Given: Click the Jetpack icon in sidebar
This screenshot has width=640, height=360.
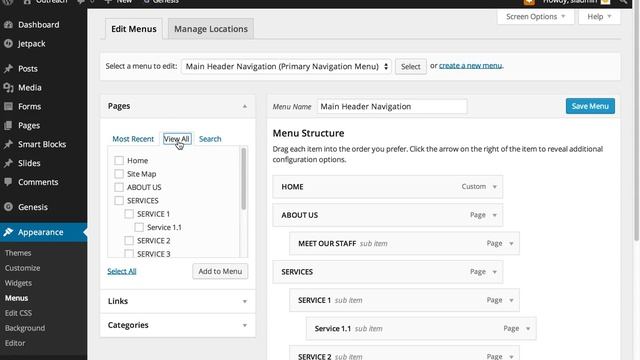Looking at the screenshot, I should [8, 44].
